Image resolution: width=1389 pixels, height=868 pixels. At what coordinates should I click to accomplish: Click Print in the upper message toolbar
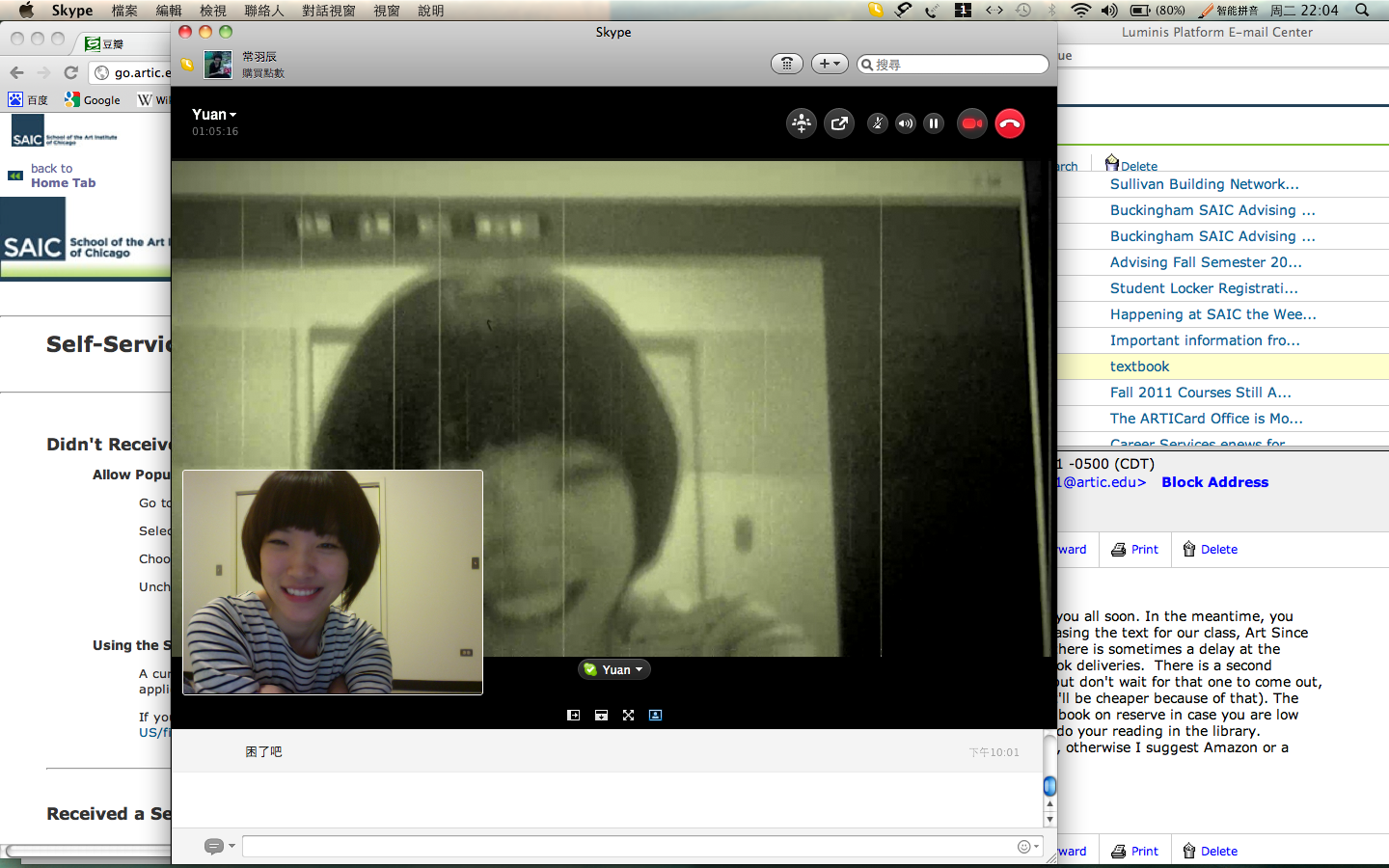1134,550
